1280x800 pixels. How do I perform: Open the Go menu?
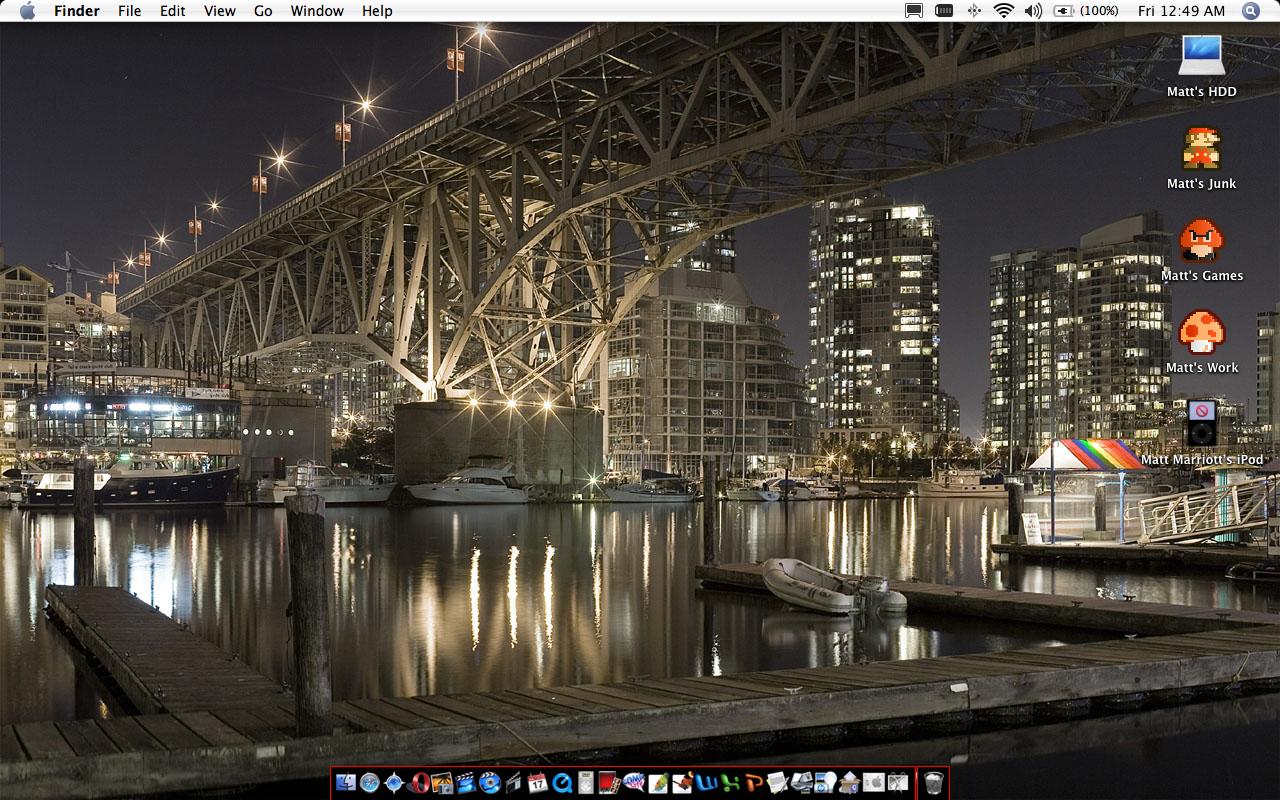click(263, 11)
